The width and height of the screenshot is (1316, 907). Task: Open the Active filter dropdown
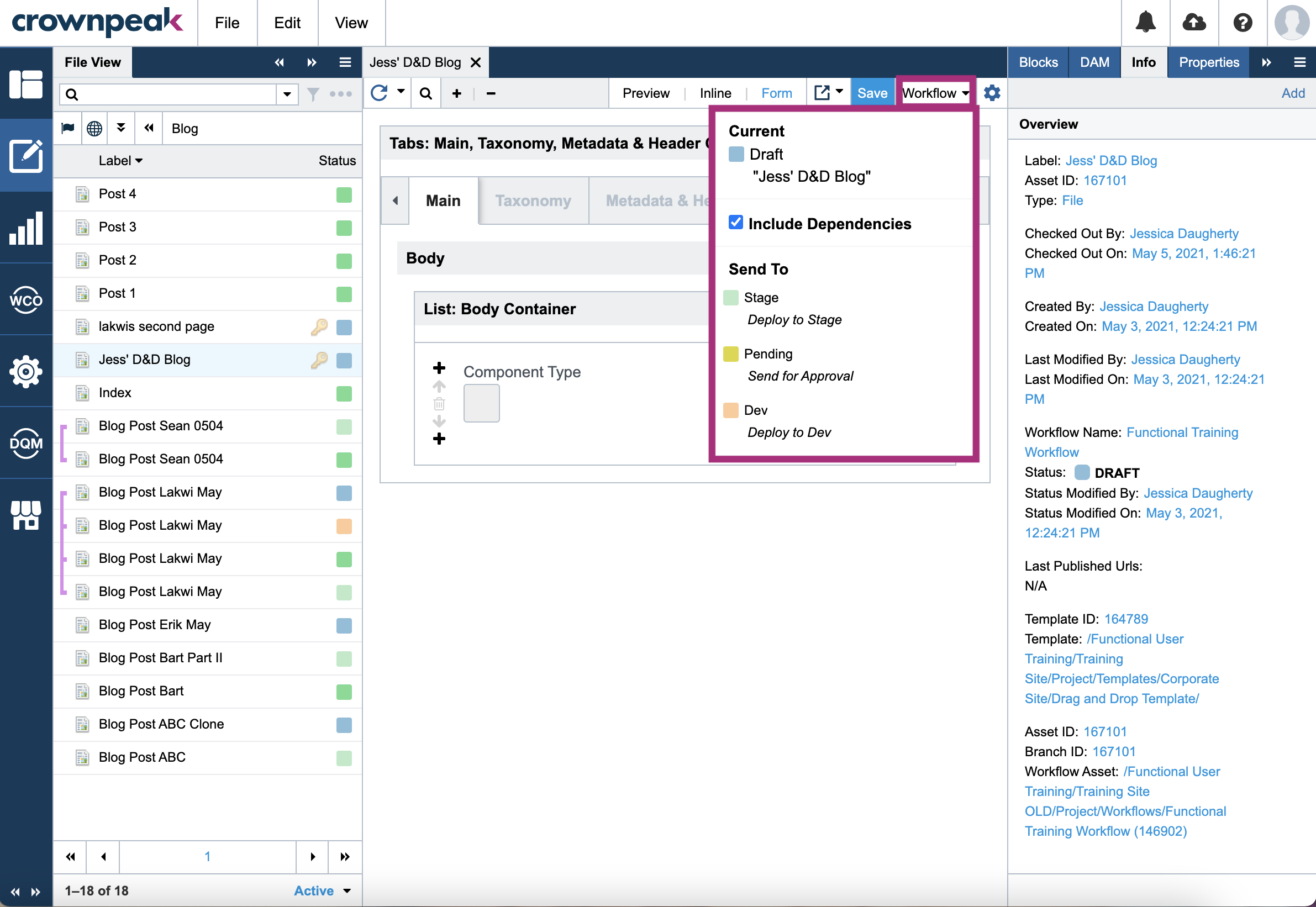(x=322, y=890)
